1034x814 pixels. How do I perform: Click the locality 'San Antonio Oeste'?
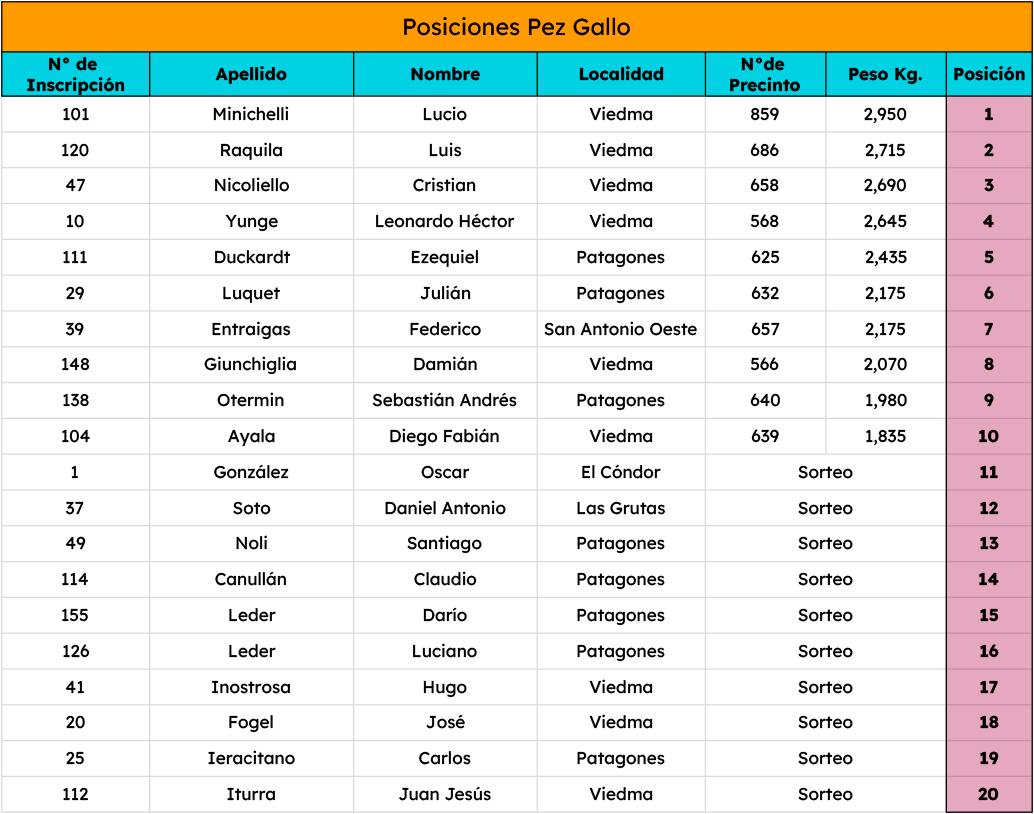621,329
